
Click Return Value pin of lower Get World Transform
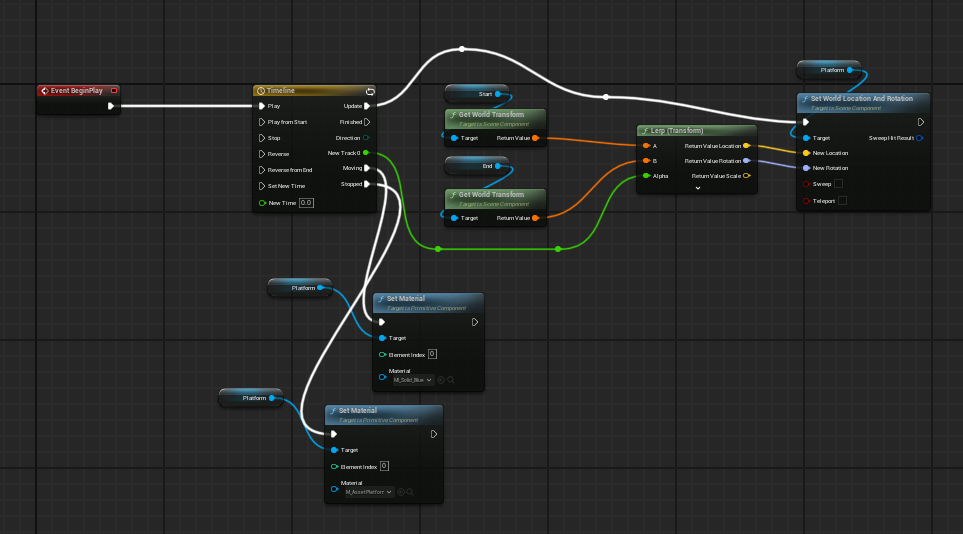pyautogui.click(x=536, y=218)
